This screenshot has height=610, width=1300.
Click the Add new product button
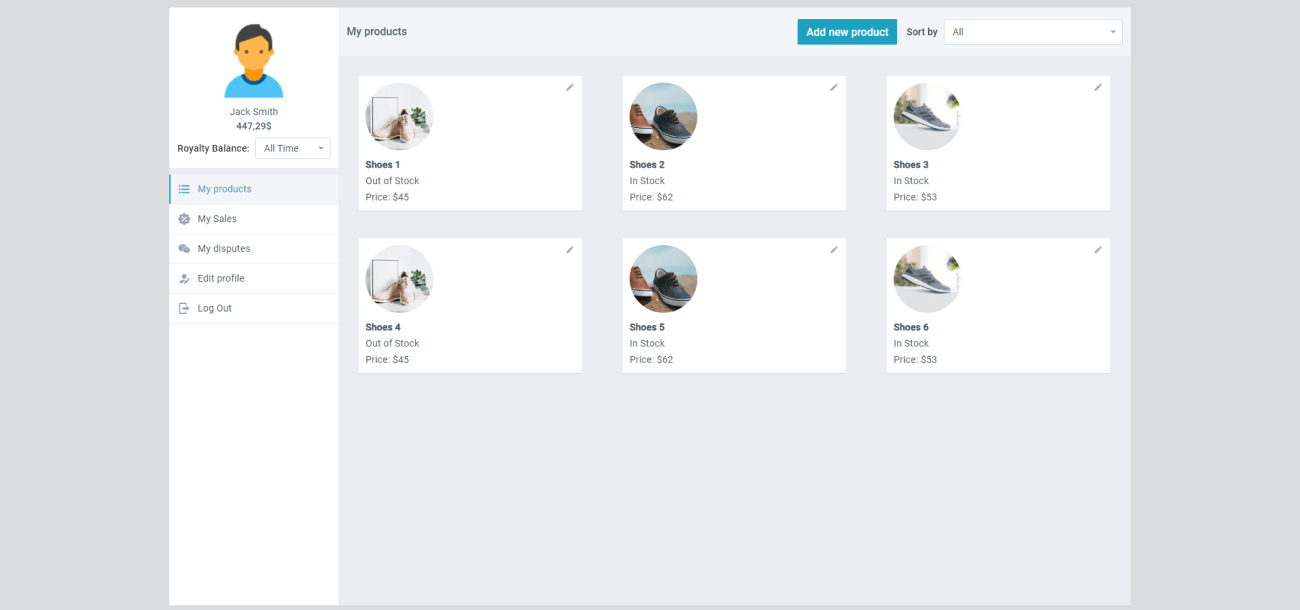point(847,32)
